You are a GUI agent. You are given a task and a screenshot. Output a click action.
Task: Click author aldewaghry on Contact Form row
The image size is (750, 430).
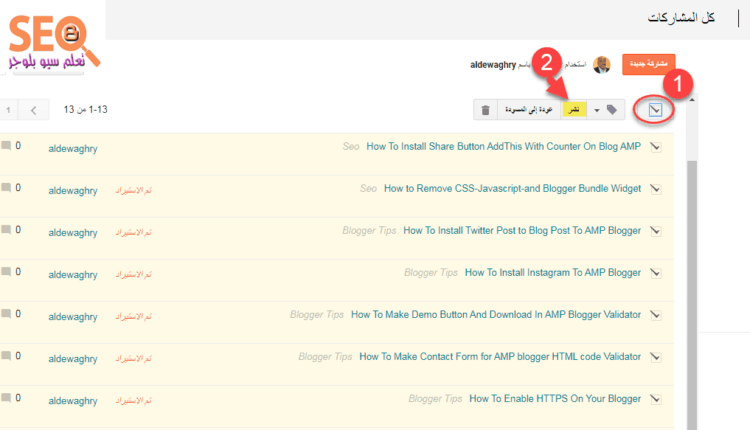point(73,359)
